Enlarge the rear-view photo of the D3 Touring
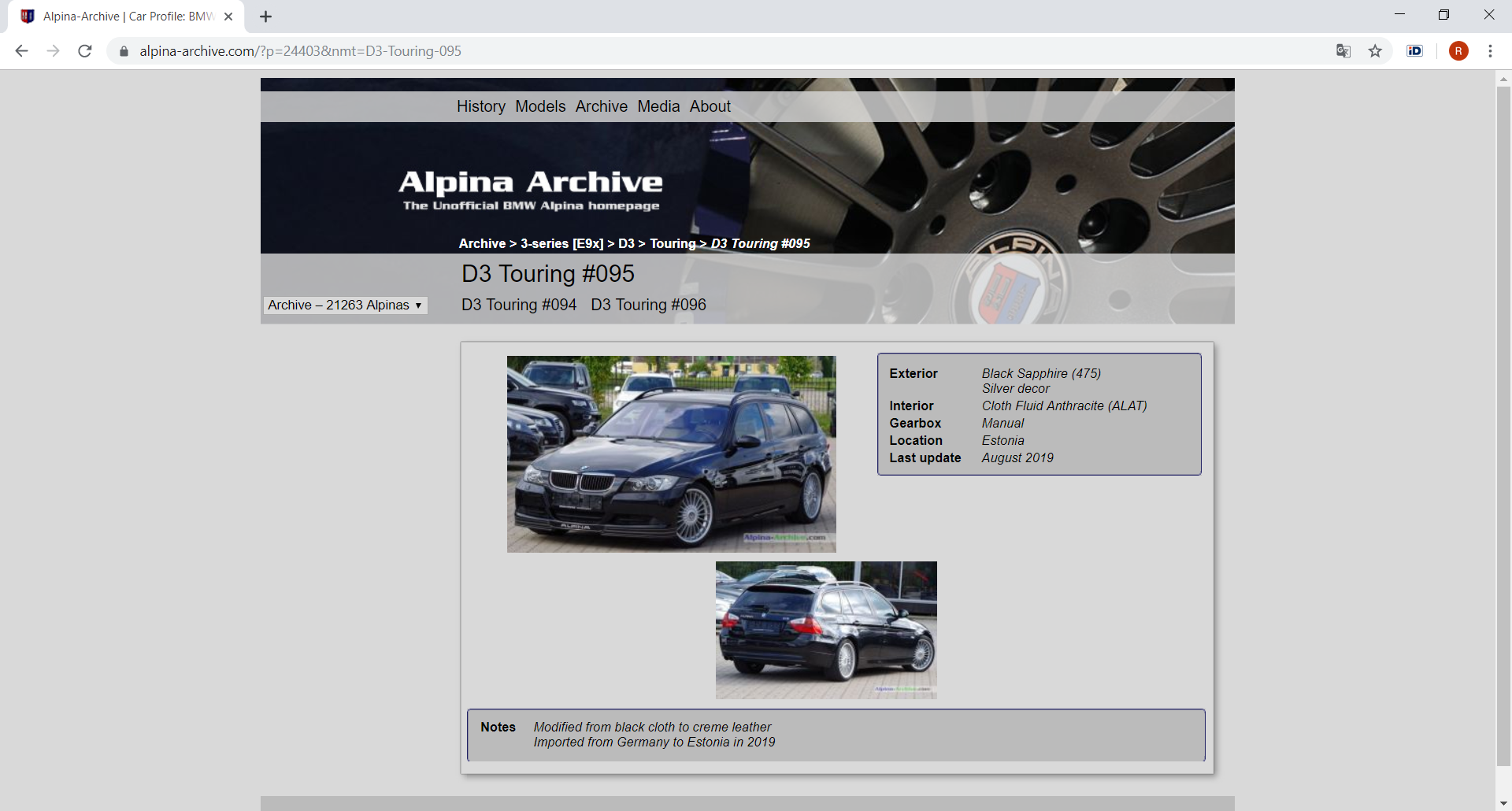1512x811 pixels. click(x=826, y=630)
